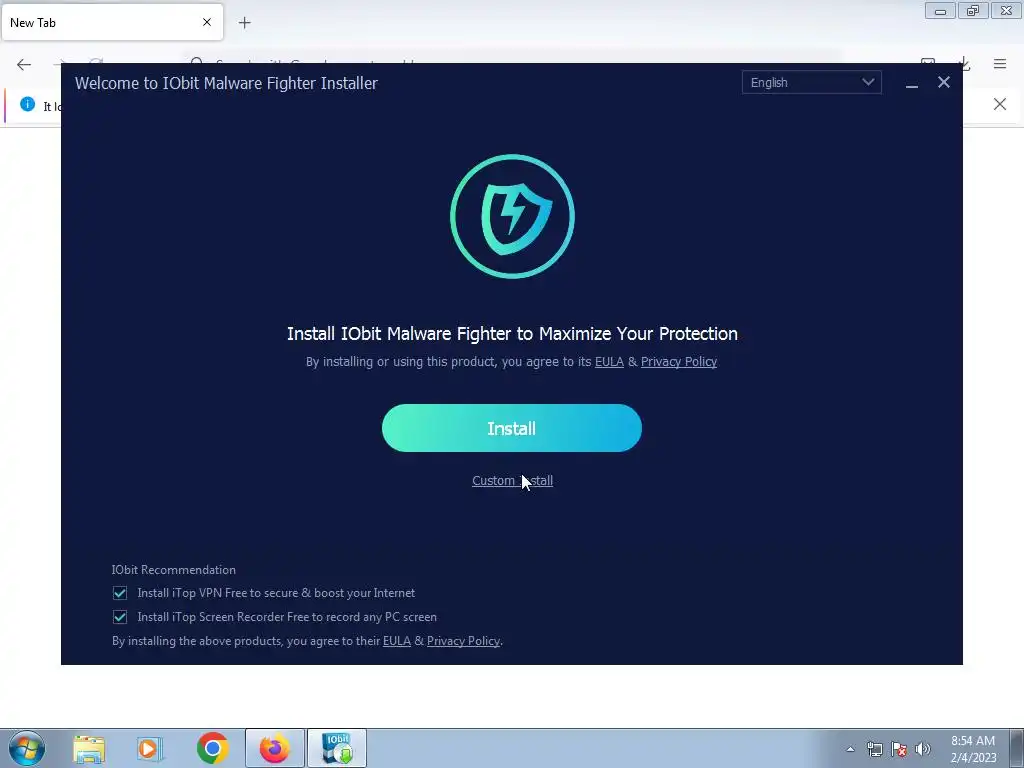Image resolution: width=1024 pixels, height=768 pixels.
Task: Select the IObit installer taskbar item
Action: tap(337, 748)
